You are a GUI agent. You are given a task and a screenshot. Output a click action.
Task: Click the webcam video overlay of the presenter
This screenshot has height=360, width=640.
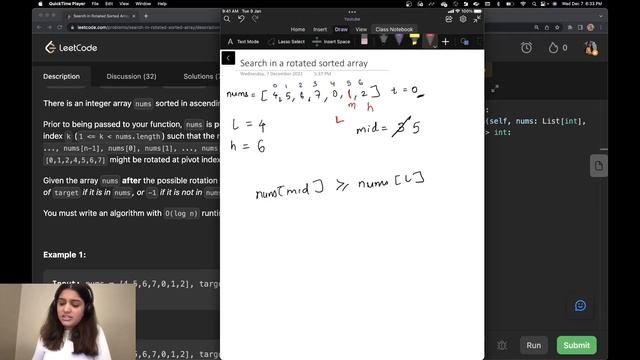[x=68, y=322]
